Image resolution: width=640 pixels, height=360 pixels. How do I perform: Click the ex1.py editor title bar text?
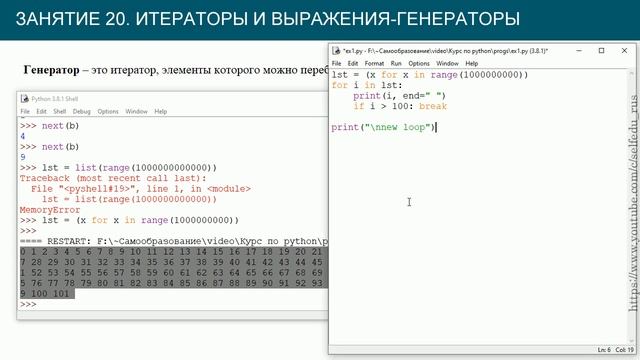(x=445, y=51)
